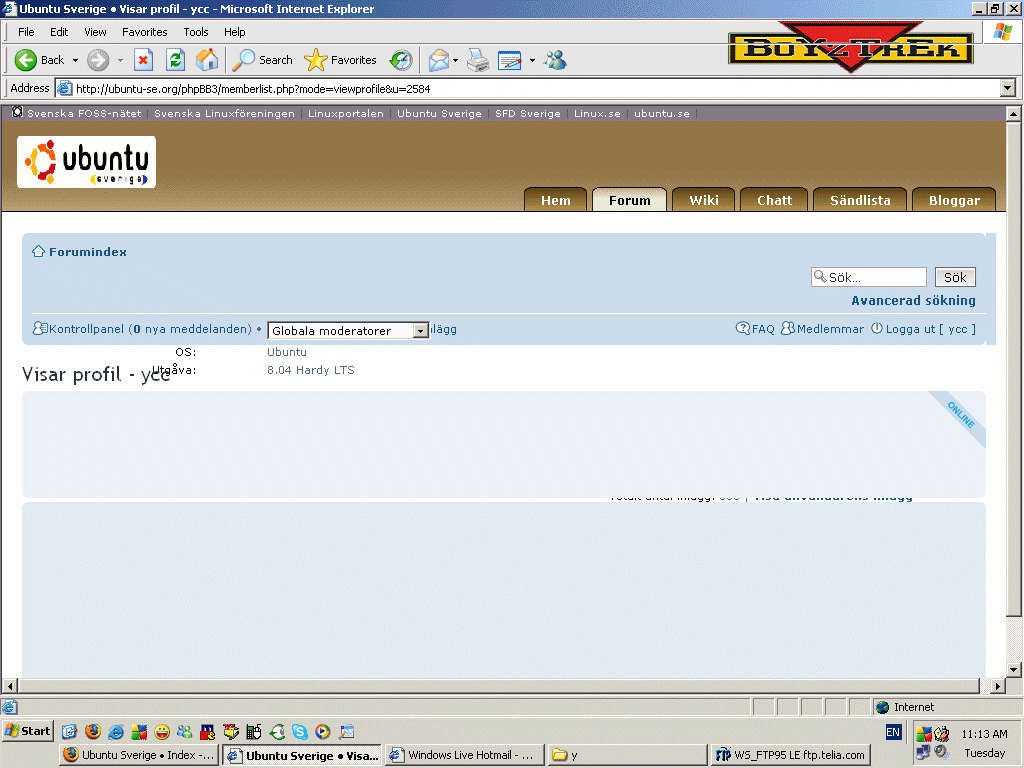Click the Windows Start button
Image resolution: width=1024 pixels, height=768 pixels.
tap(27, 731)
